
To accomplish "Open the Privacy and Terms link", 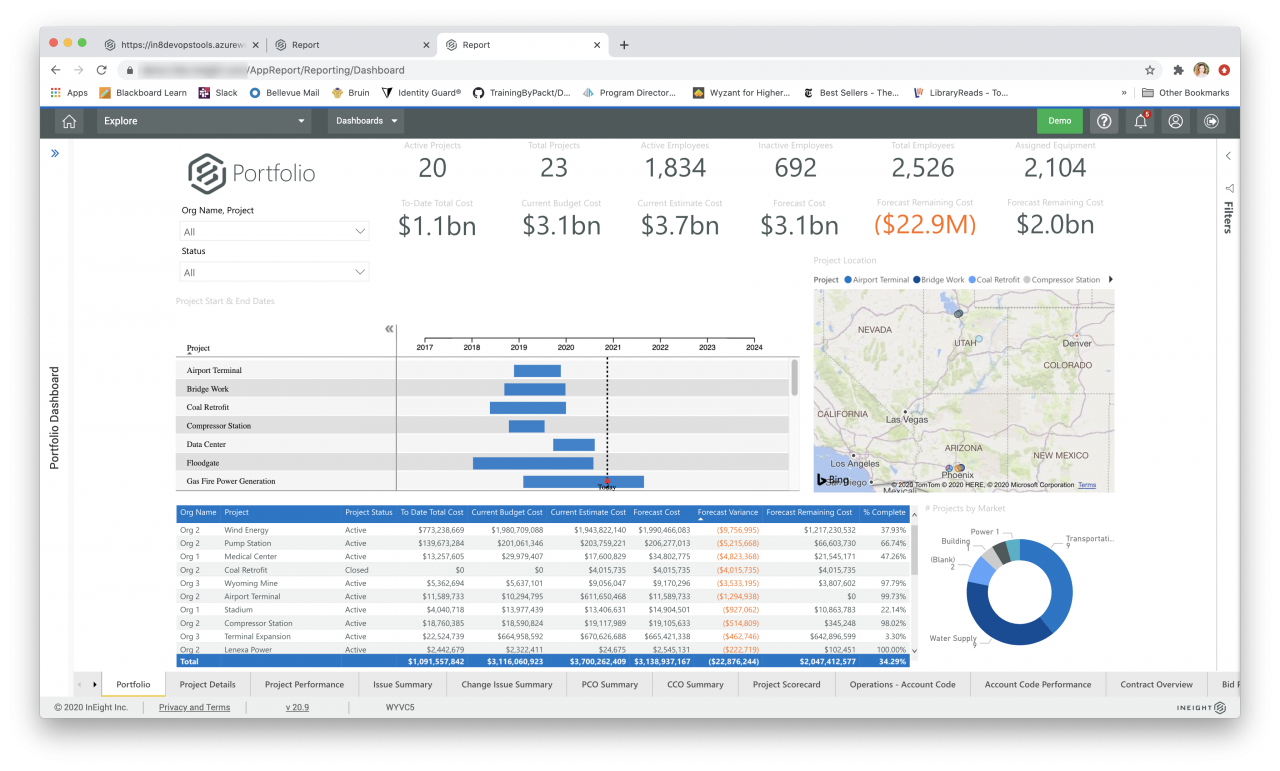I will click(194, 707).
